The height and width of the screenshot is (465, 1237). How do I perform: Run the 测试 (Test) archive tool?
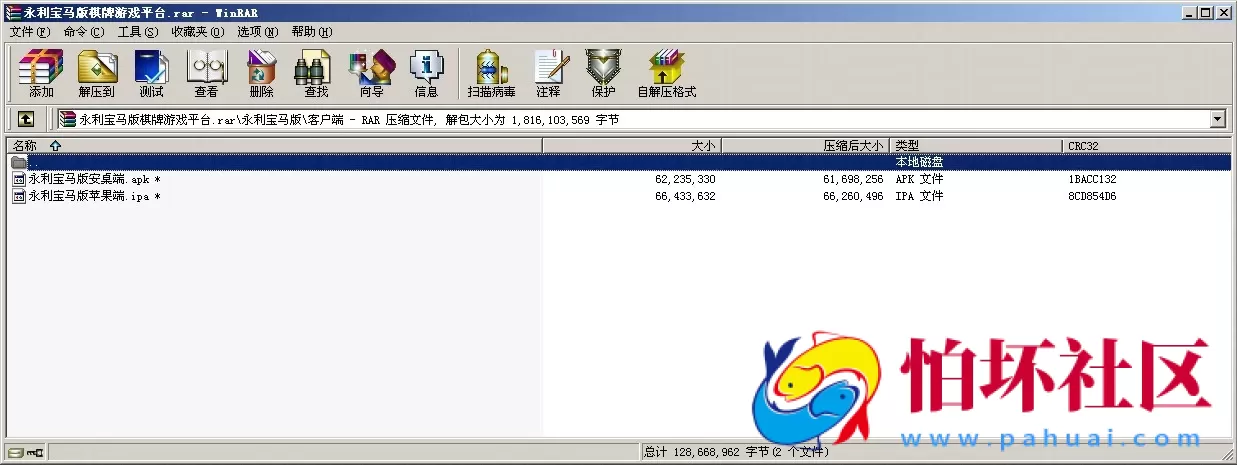click(x=151, y=73)
